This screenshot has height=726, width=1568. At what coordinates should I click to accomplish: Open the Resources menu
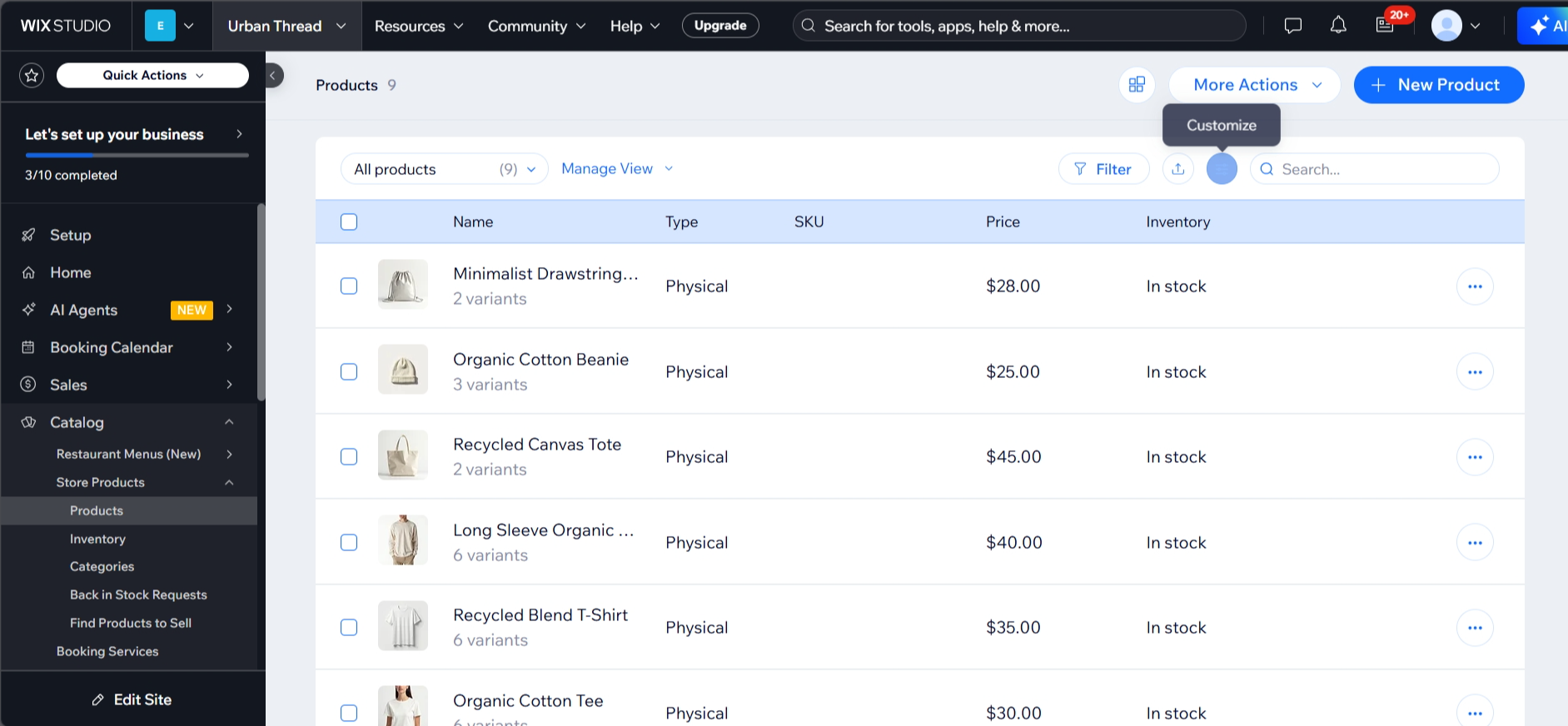419,26
